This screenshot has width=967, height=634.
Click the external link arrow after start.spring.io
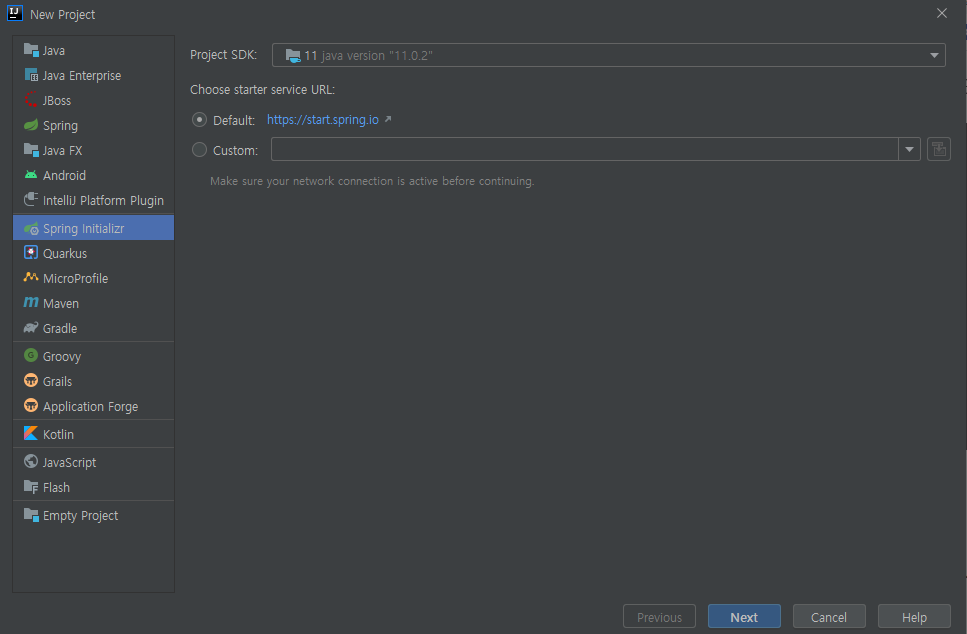(x=388, y=119)
